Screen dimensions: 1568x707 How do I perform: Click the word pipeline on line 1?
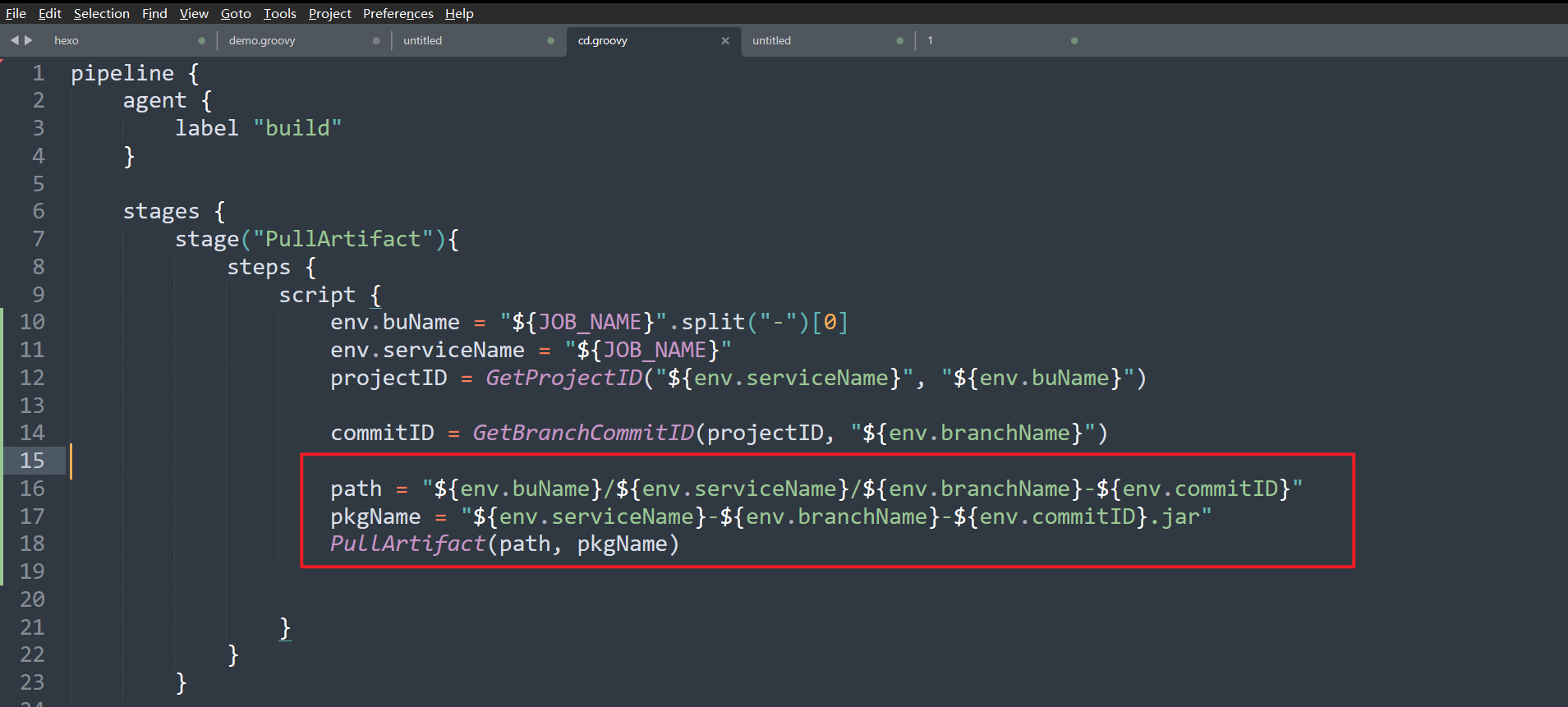122,73
